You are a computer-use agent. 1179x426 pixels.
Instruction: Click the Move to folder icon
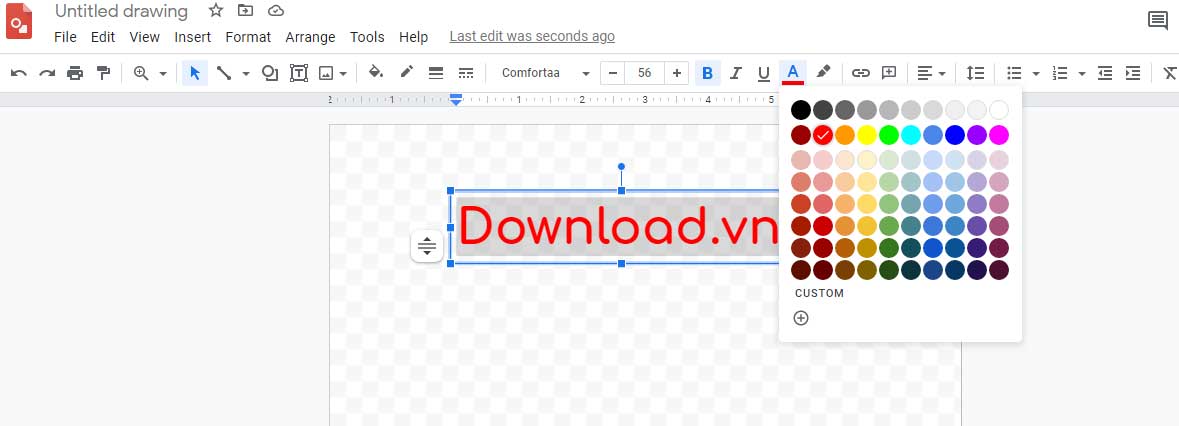(245, 11)
